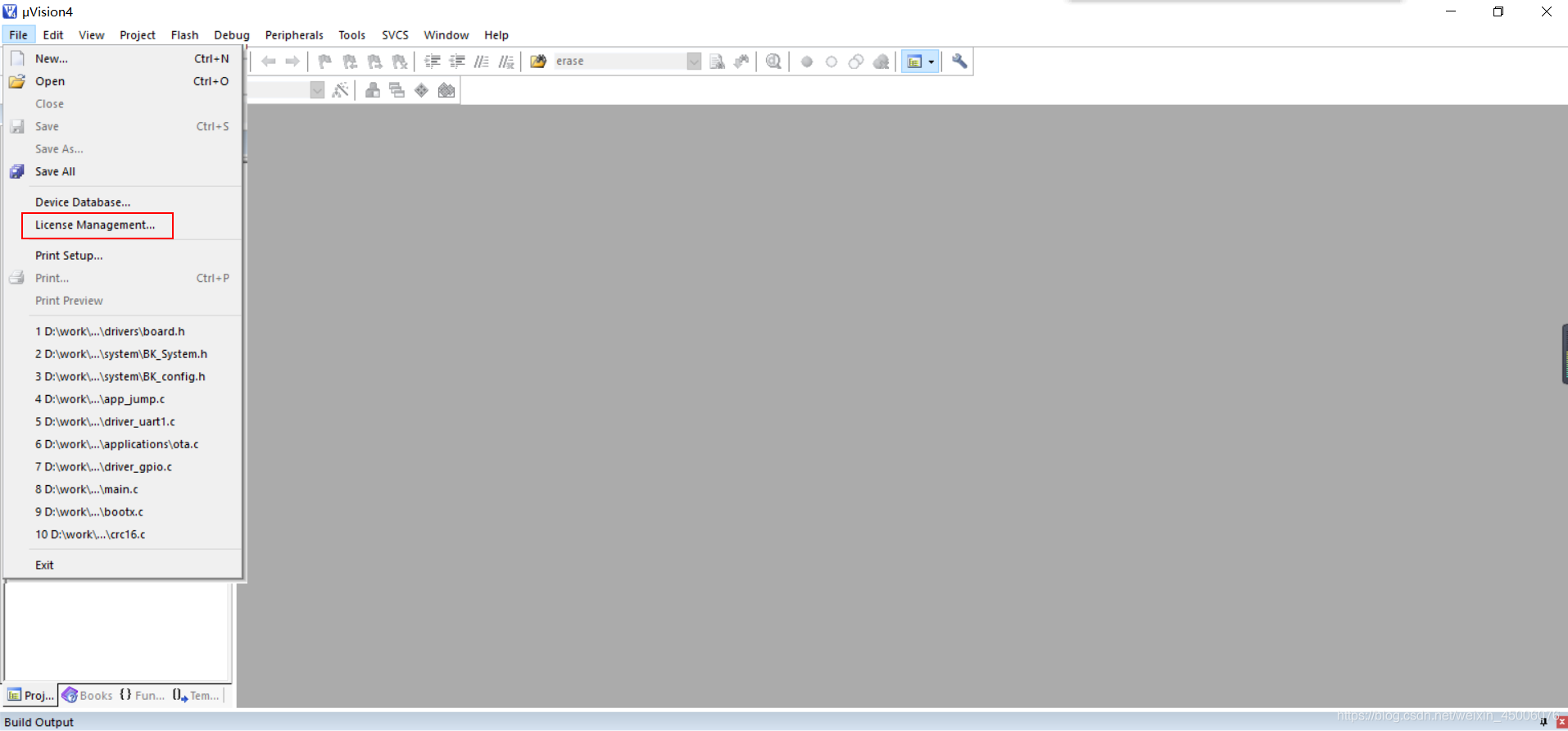1568x731 pixels.
Task: Click inside the erase search field
Action: (620, 61)
